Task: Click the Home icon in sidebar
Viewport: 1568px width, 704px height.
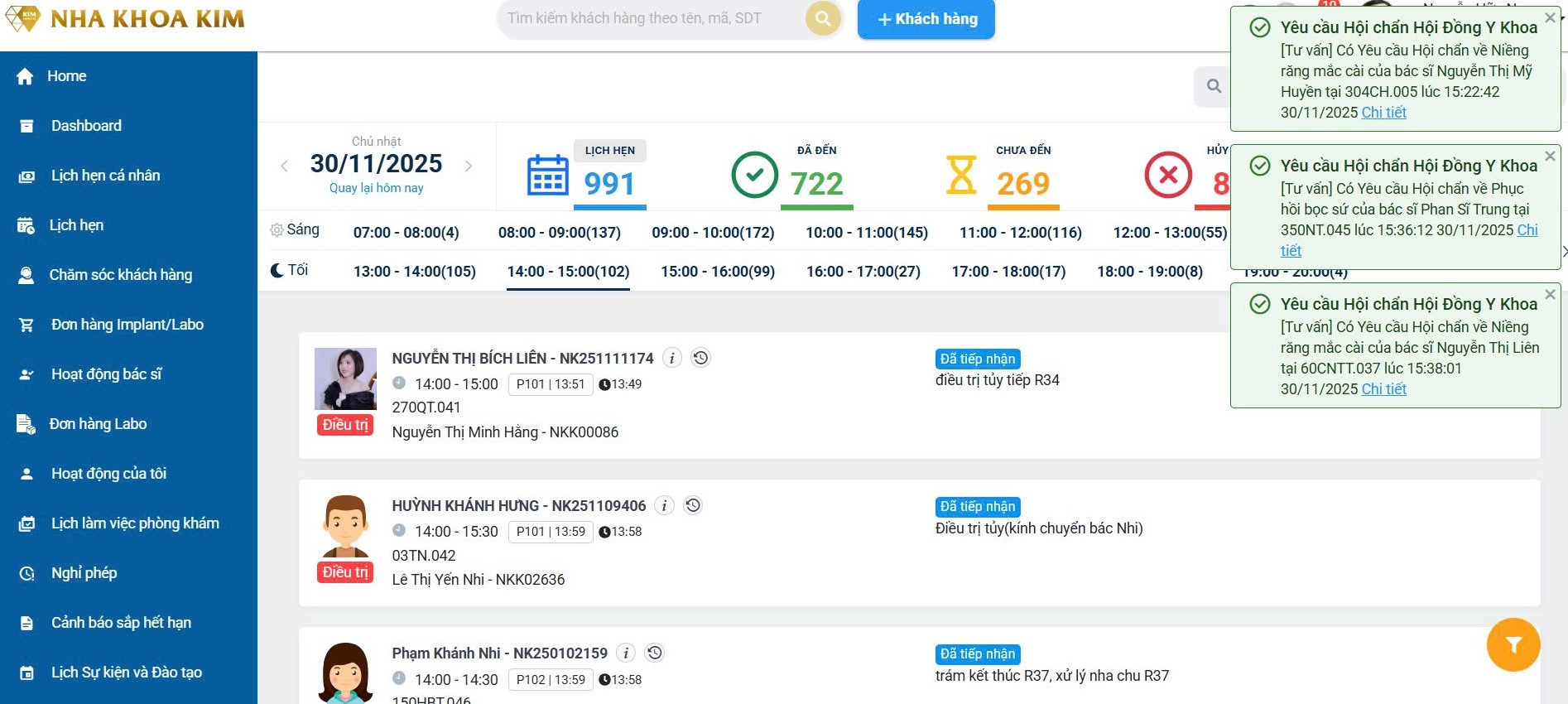Action: click(x=25, y=76)
